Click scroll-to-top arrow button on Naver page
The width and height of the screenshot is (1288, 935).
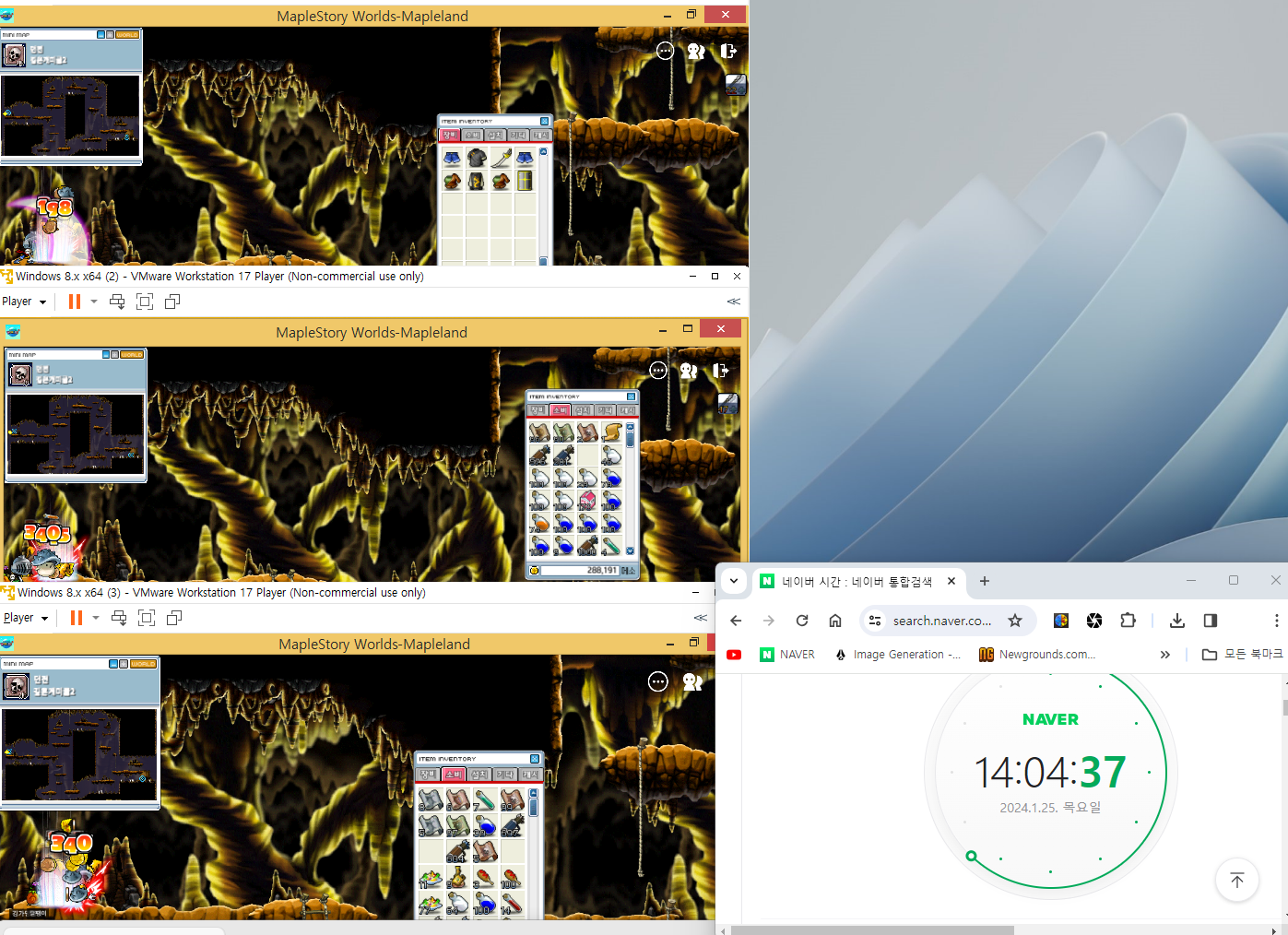coord(1237,881)
